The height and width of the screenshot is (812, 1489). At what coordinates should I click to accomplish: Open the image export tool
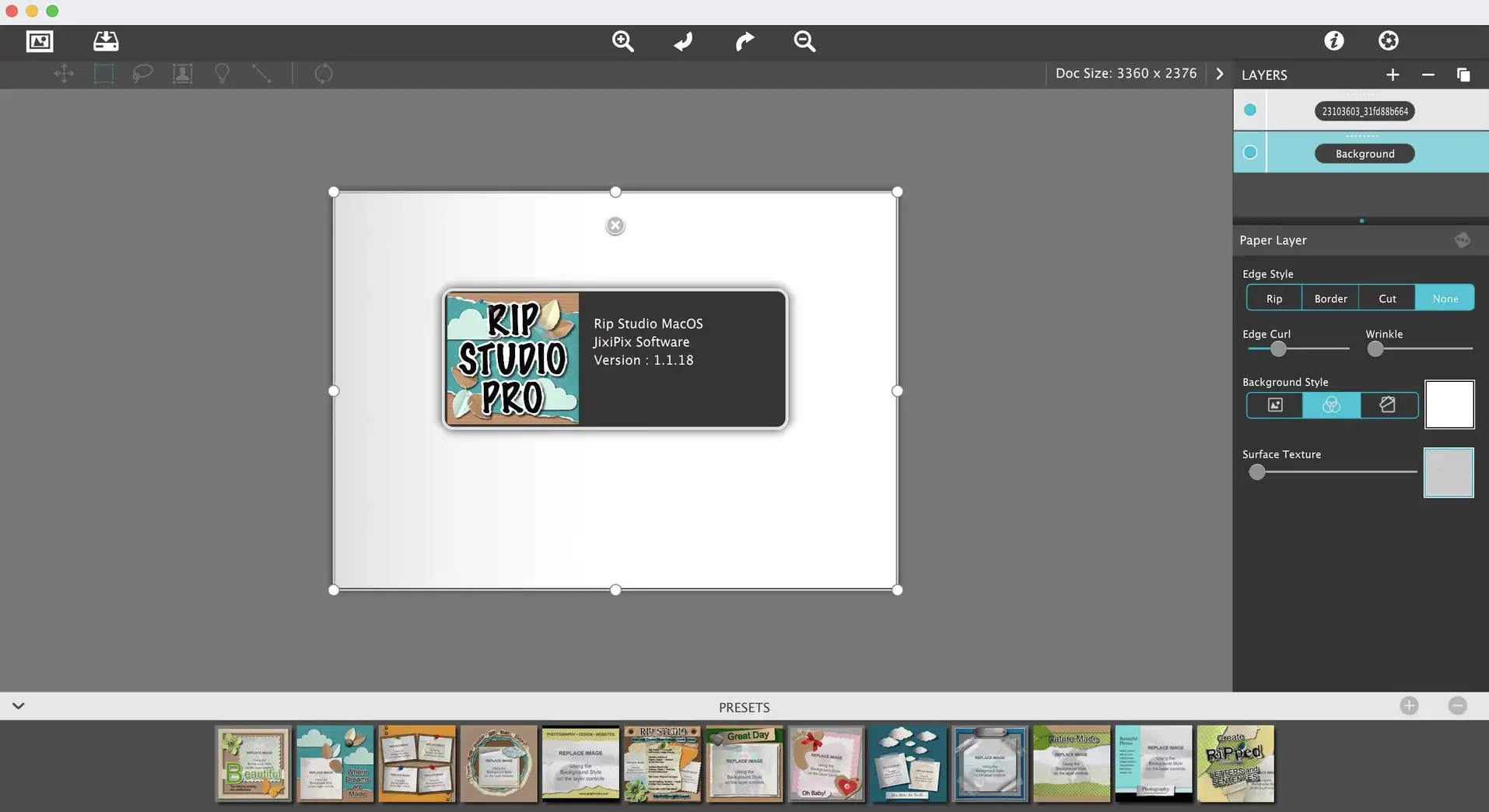point(105,41)
